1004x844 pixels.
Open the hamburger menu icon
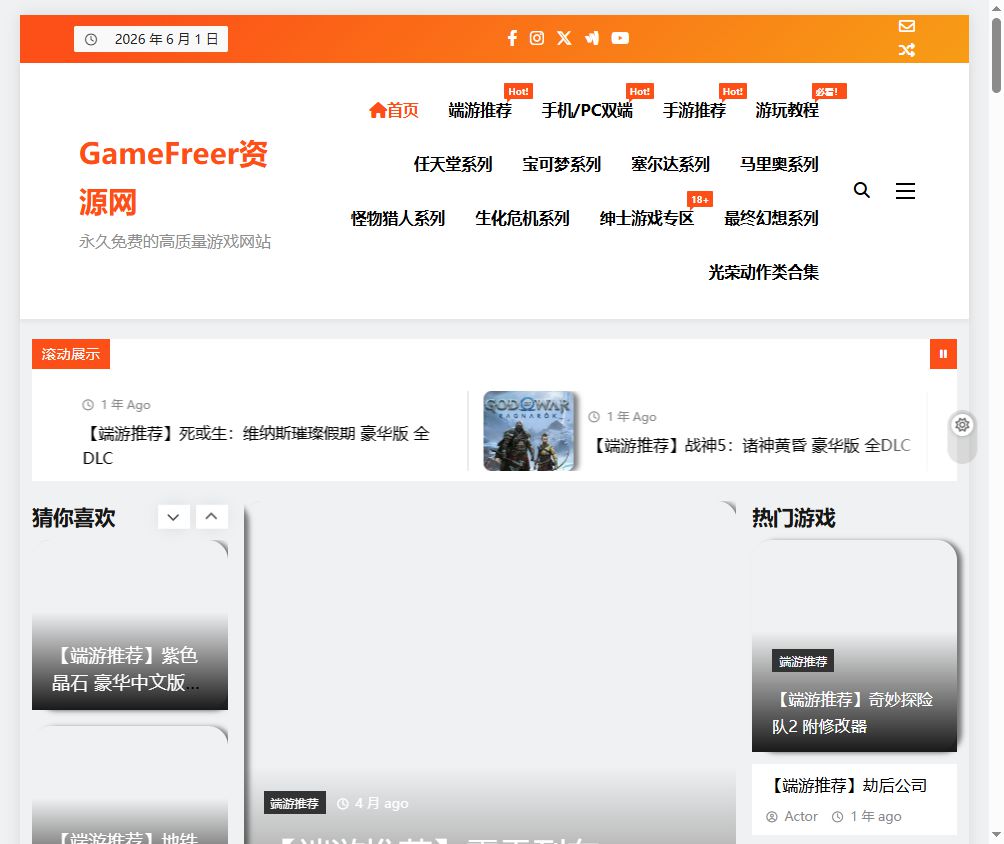coord(905,190)
